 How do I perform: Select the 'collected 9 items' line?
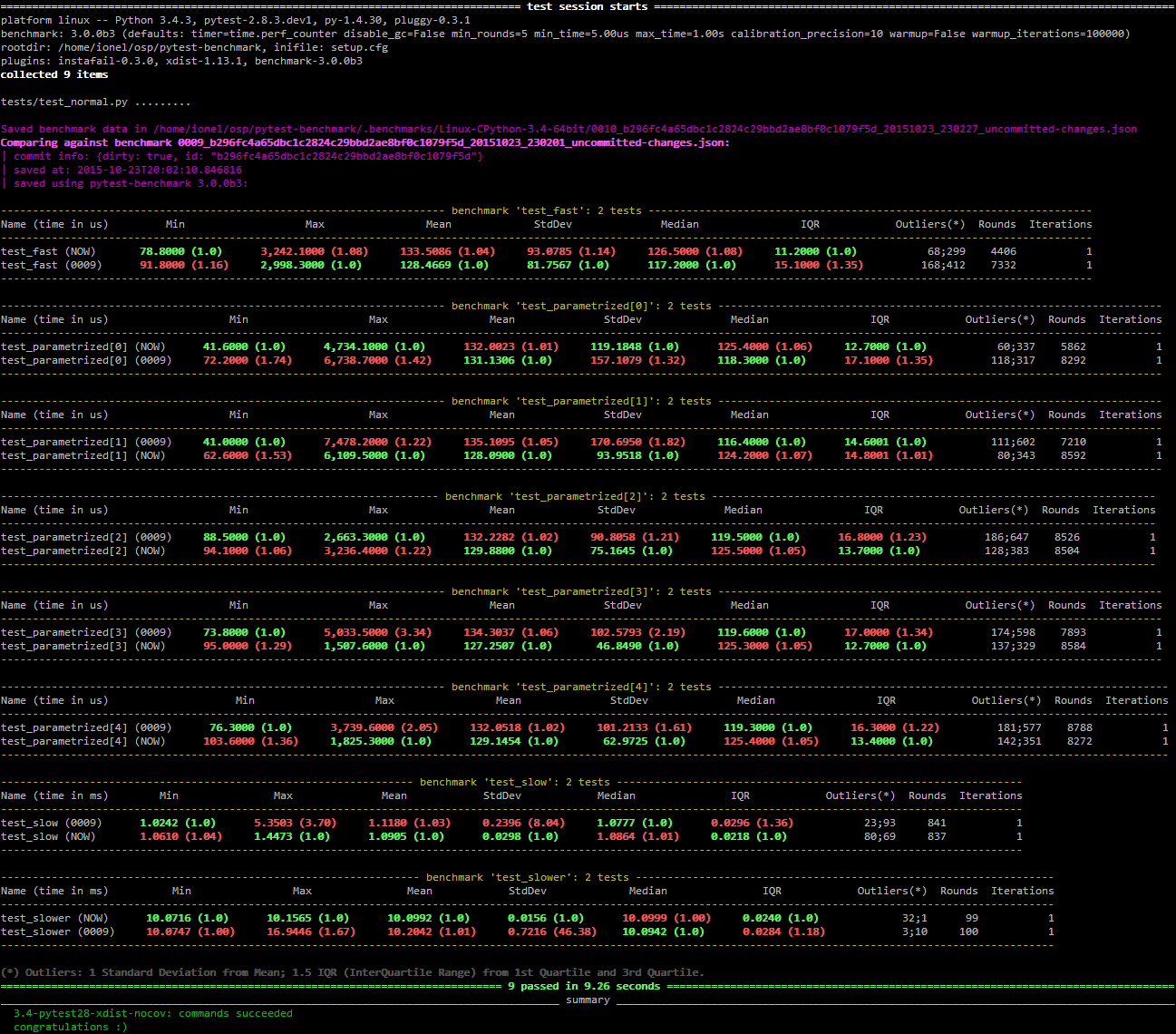pyautogui.click(x=54, y=74)
